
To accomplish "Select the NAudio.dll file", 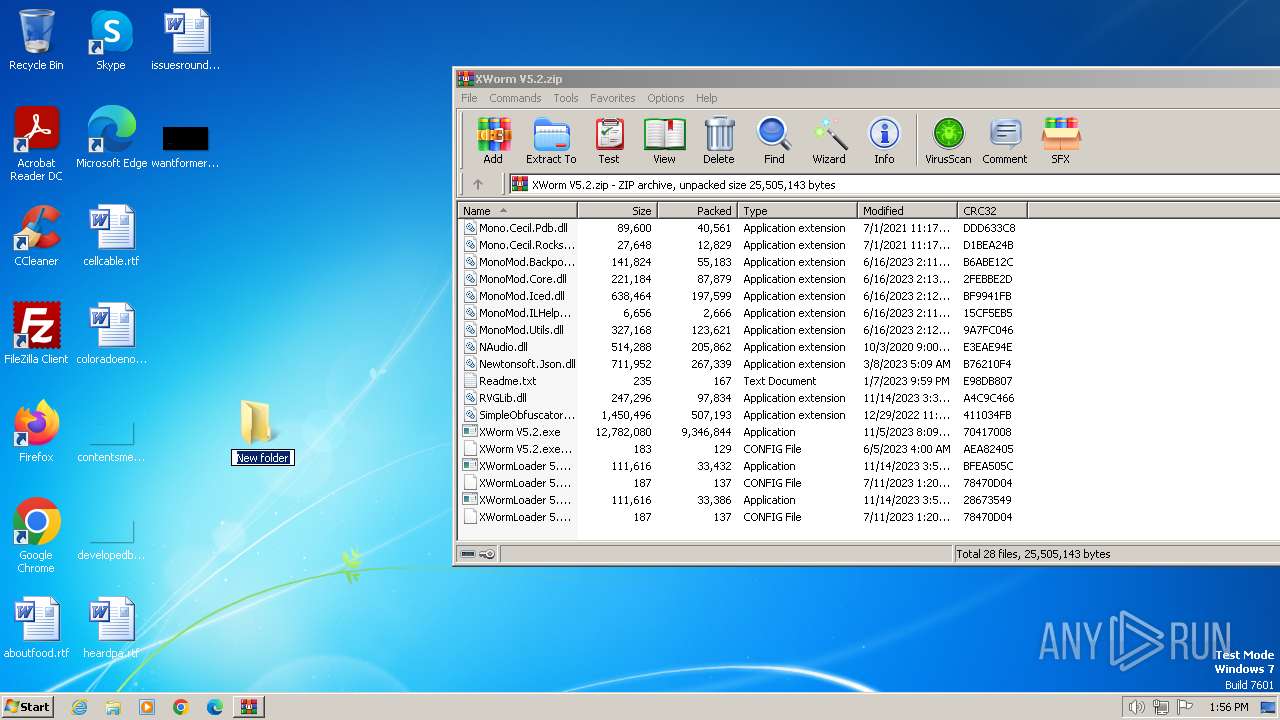I will [x=740, y=347].
